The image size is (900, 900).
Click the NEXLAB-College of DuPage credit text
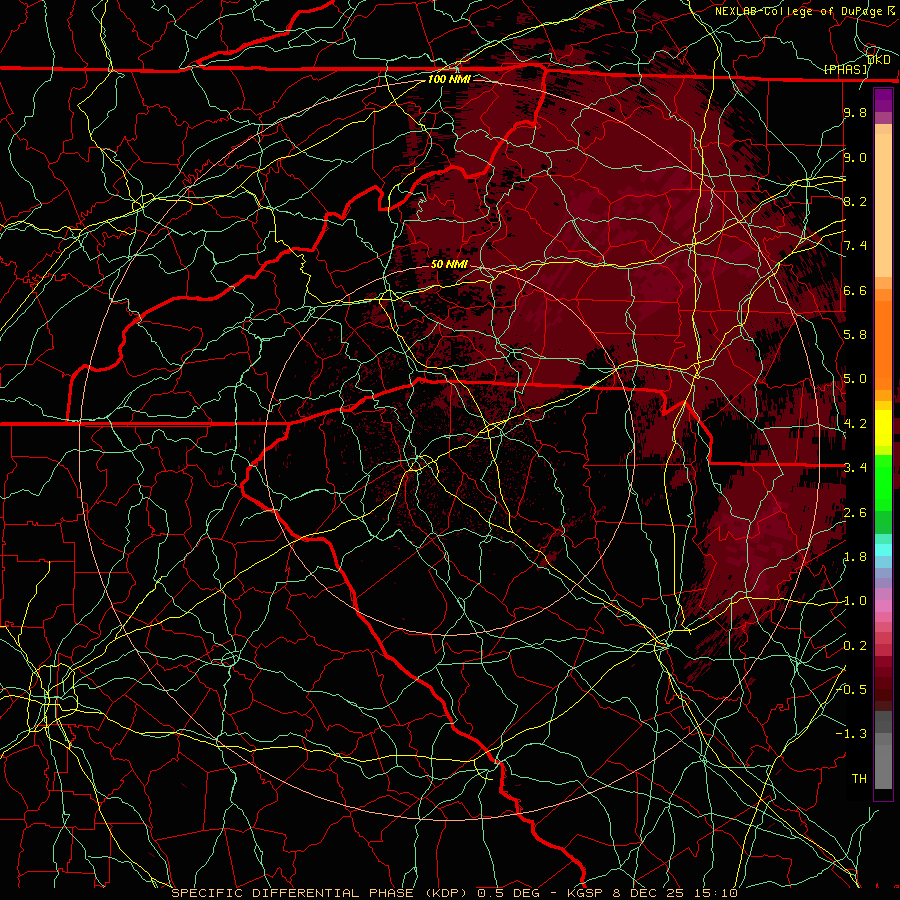tap(798, 11)
